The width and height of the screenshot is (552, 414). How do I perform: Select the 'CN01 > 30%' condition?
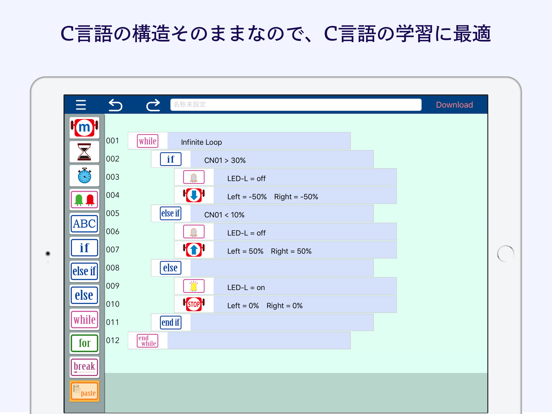tap(225, 161)
